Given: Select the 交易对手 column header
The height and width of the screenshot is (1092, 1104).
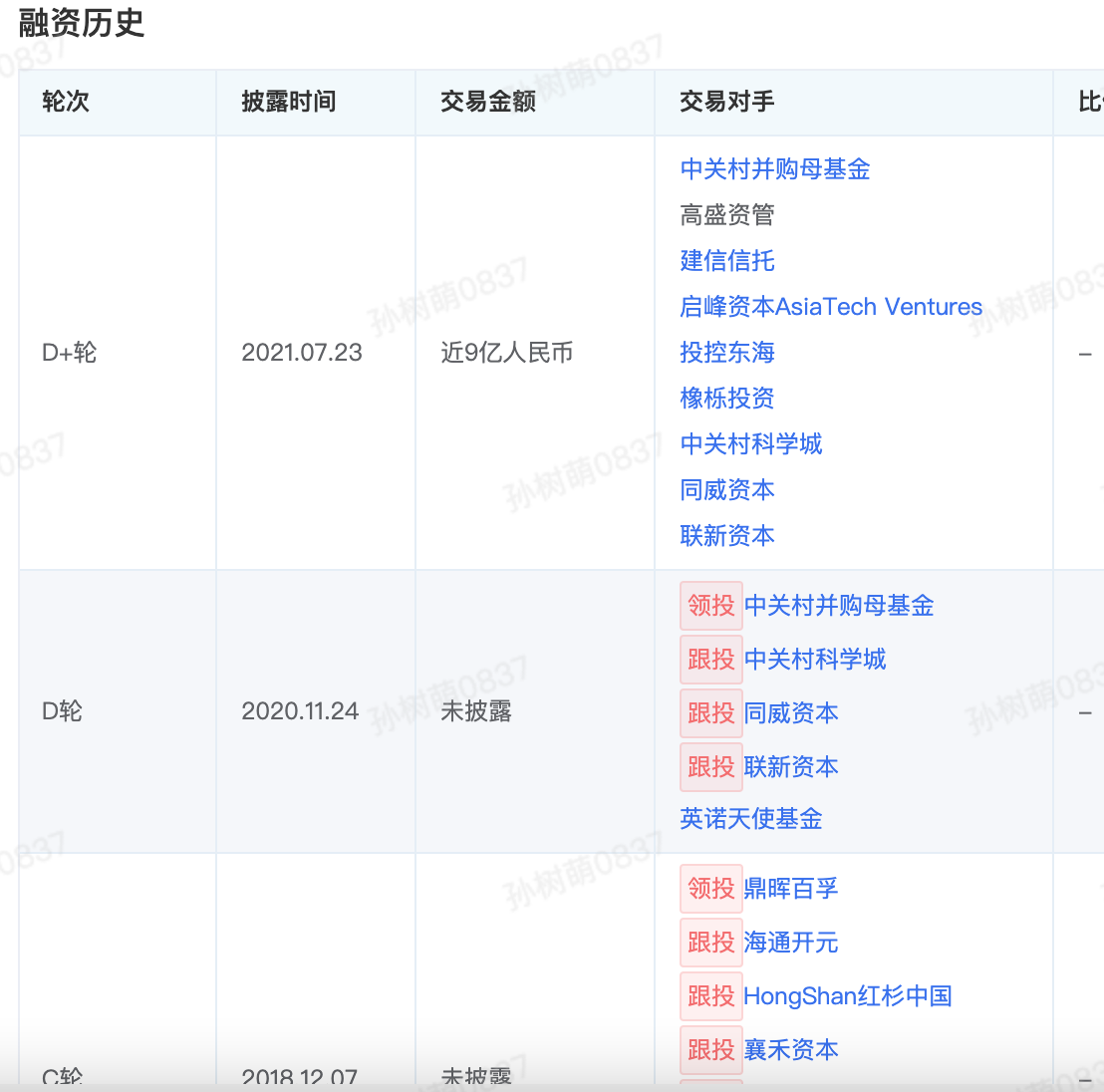Looking at the screenshot, I should (x=726, y=102).
